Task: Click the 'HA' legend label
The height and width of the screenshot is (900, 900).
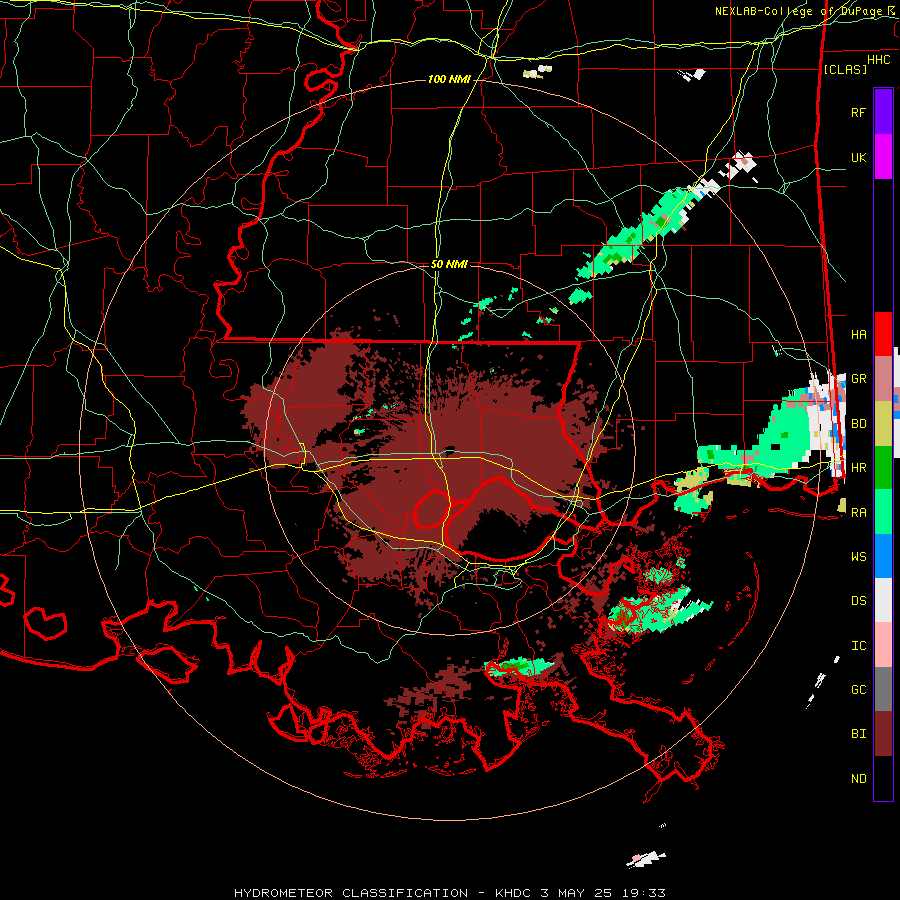Action: pyautogui.click(x=858, y=335)
